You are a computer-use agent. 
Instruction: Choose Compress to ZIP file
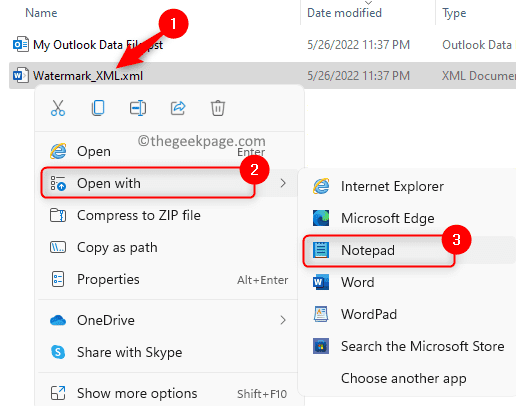169,215
